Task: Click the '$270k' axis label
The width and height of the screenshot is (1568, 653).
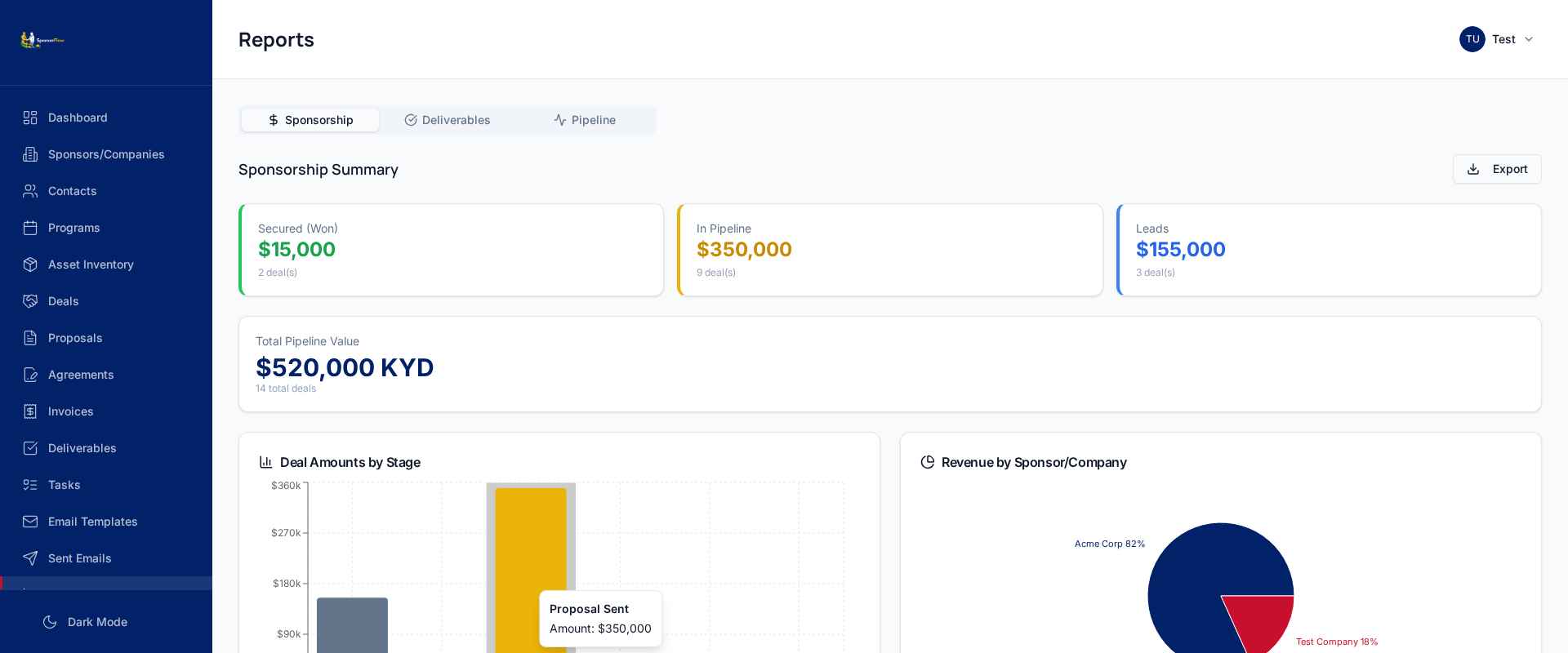Action: 286,533
